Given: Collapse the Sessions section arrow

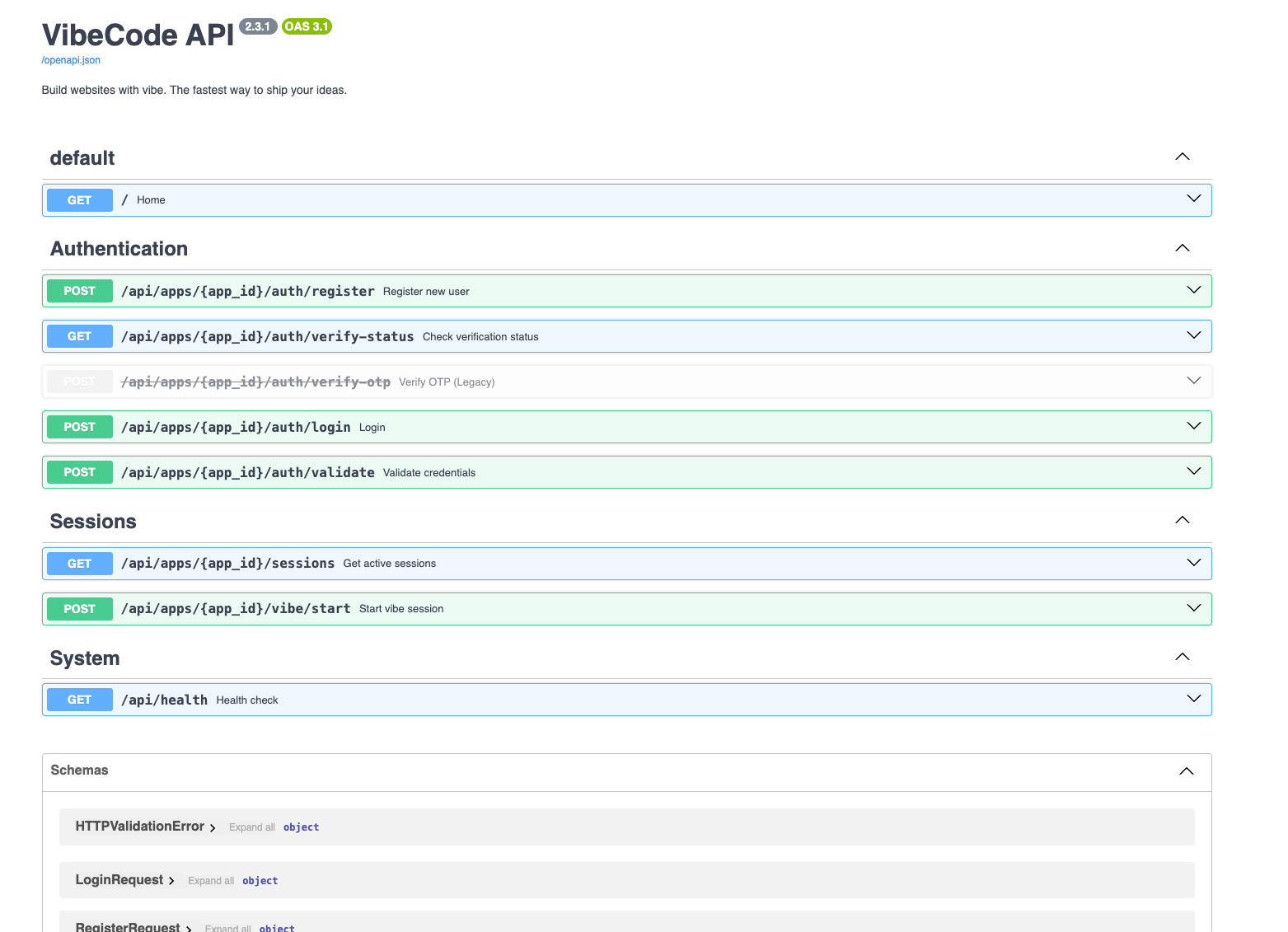Looking at the screenshot, I should coord(1182,520).
